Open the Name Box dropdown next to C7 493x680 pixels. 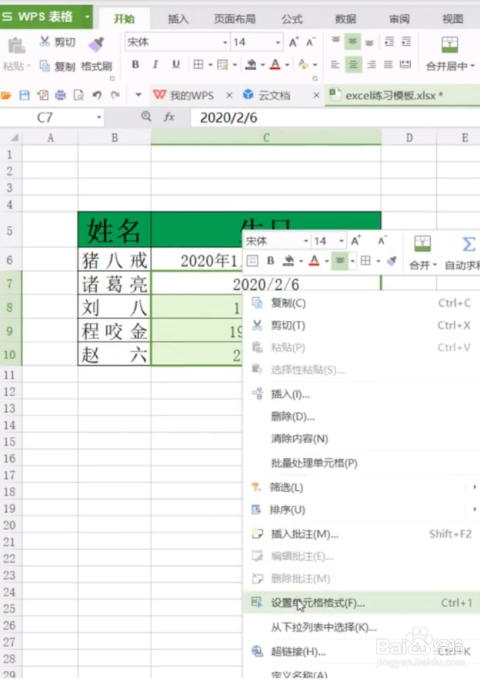[x=99, y=117]
